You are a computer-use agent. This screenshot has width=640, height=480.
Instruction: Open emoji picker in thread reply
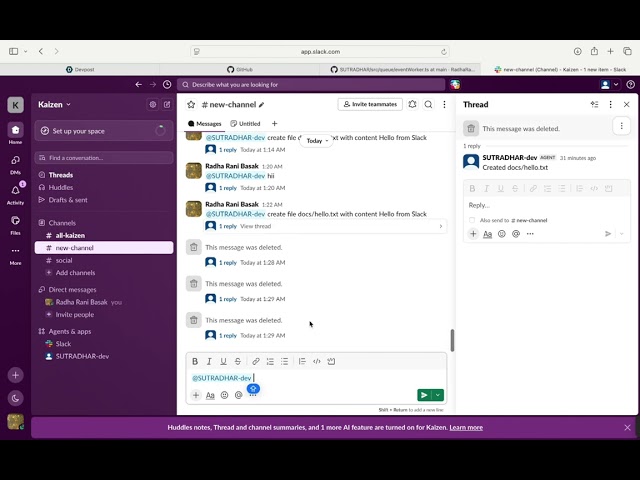(x=502, y=234)
